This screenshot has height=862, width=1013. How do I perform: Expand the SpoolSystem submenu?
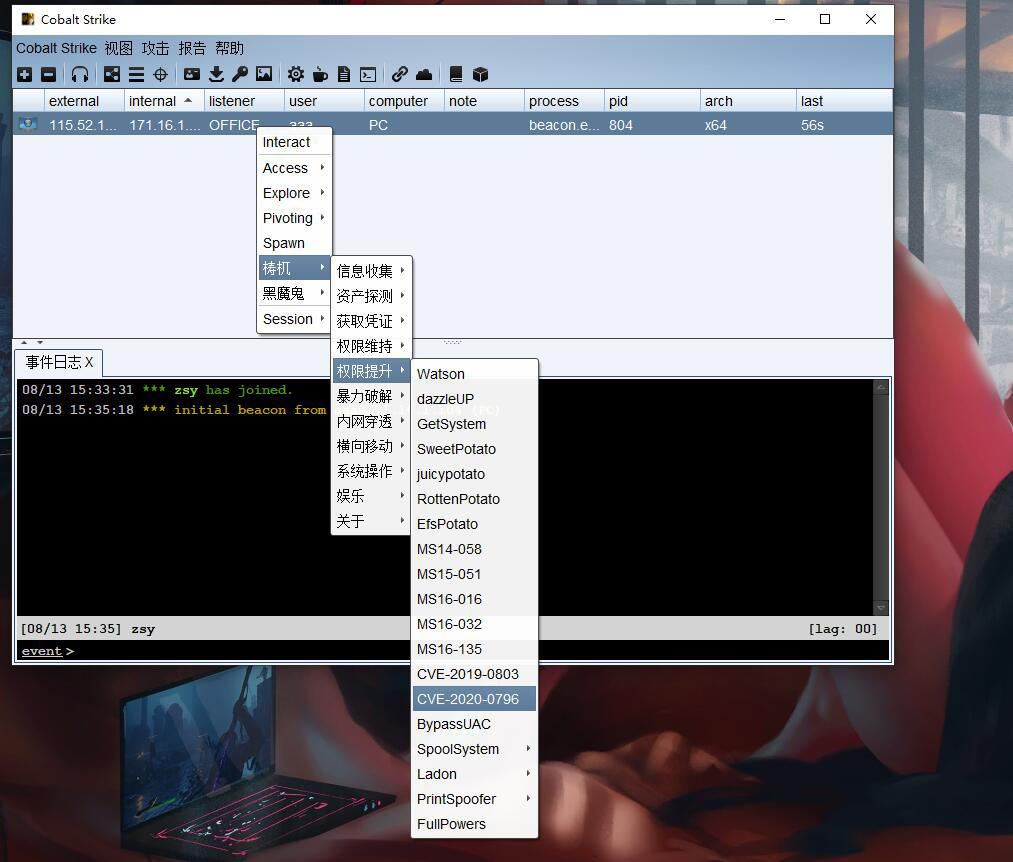coord(474,750)
